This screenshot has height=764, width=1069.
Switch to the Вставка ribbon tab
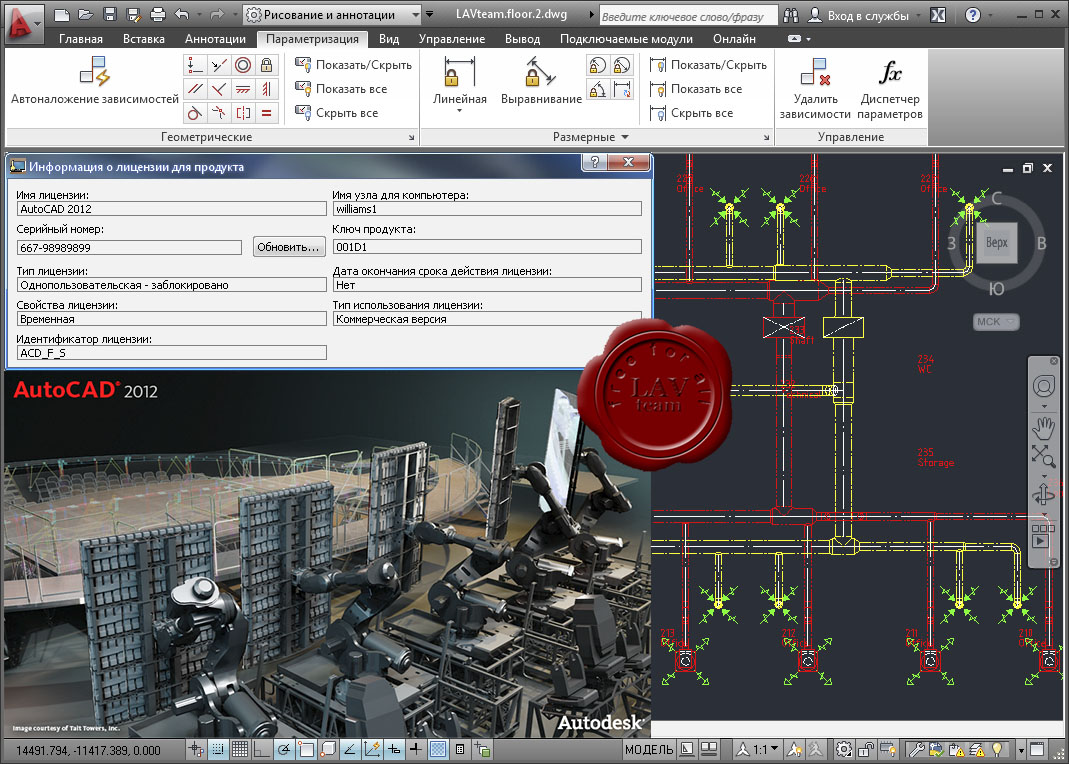pyautogui.click(x=144, y=39)
